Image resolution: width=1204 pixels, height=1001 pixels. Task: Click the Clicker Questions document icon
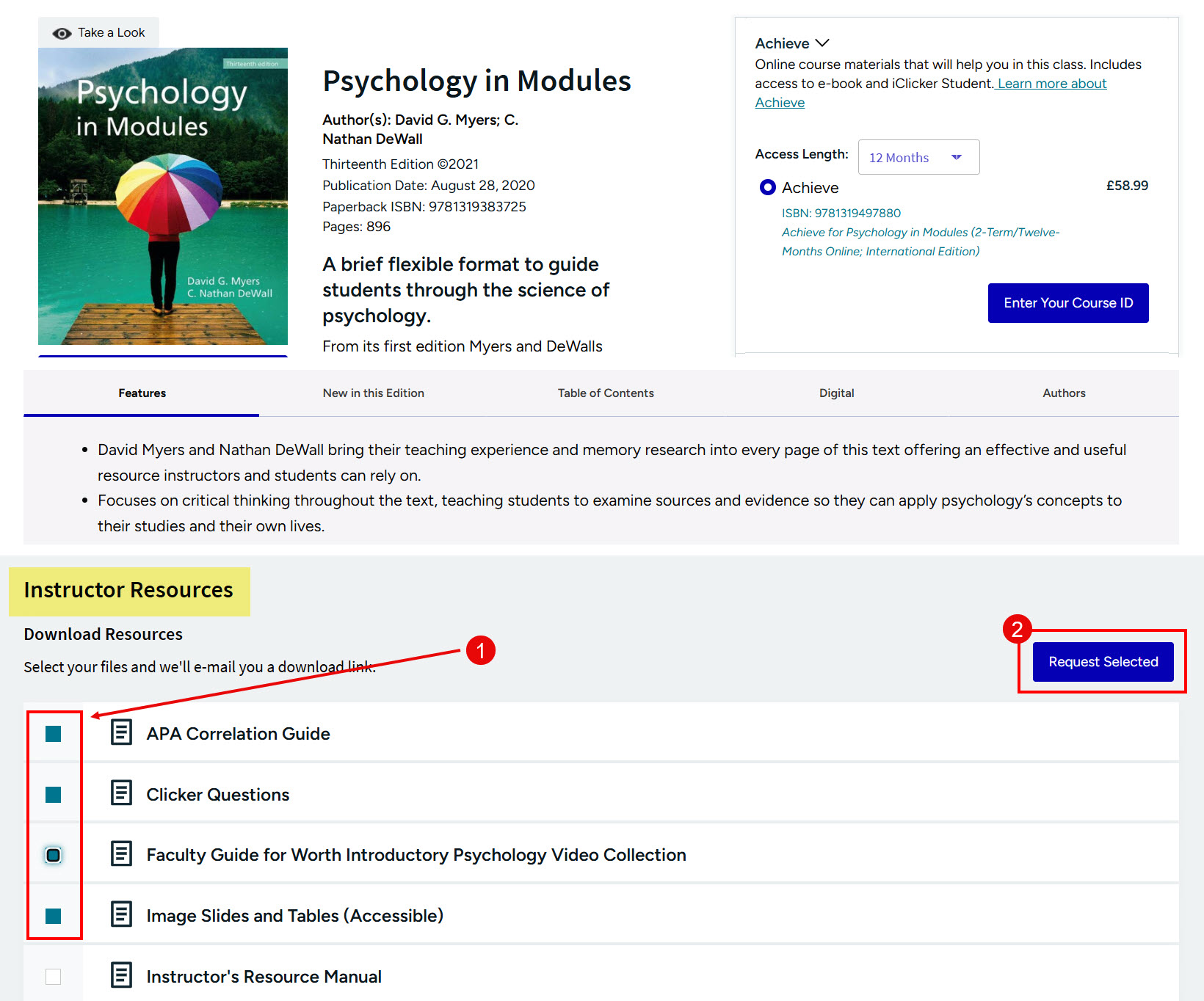[x=121, y=793]
